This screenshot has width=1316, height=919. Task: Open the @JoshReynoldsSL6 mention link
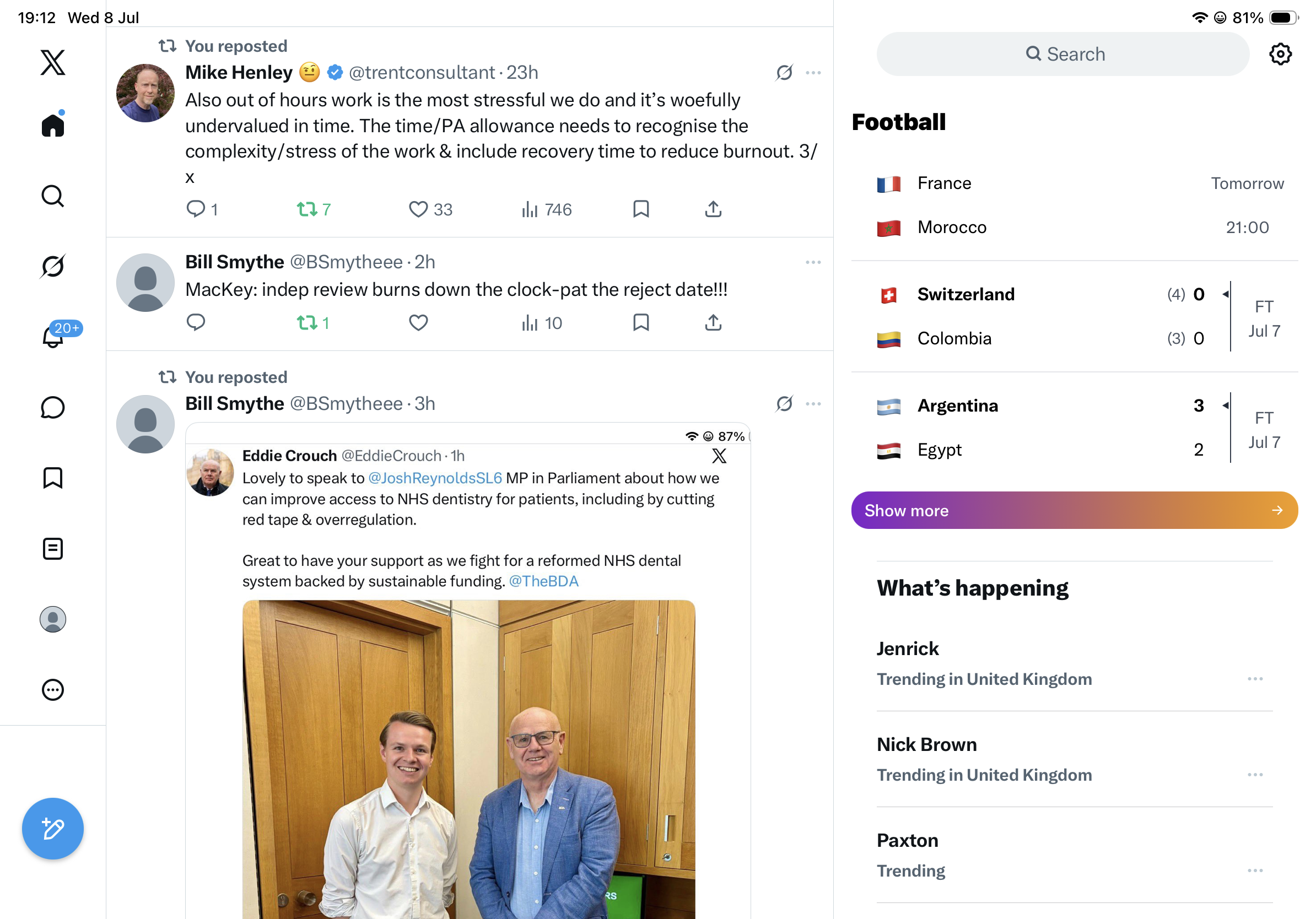(x=434, y=478)
